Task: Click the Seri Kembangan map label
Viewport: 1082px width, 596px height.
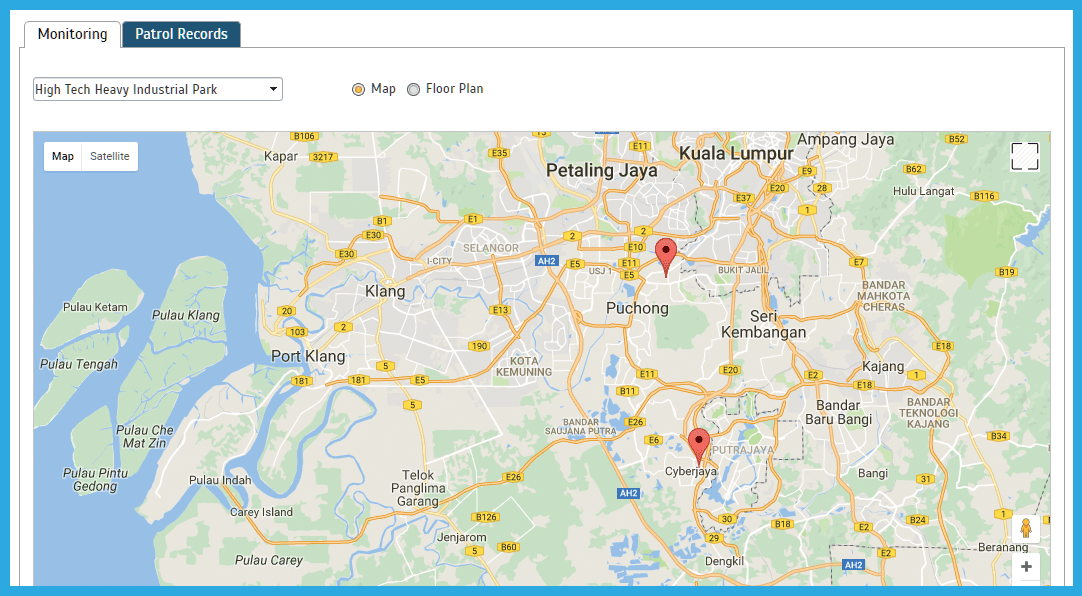Action: point(763,324)
